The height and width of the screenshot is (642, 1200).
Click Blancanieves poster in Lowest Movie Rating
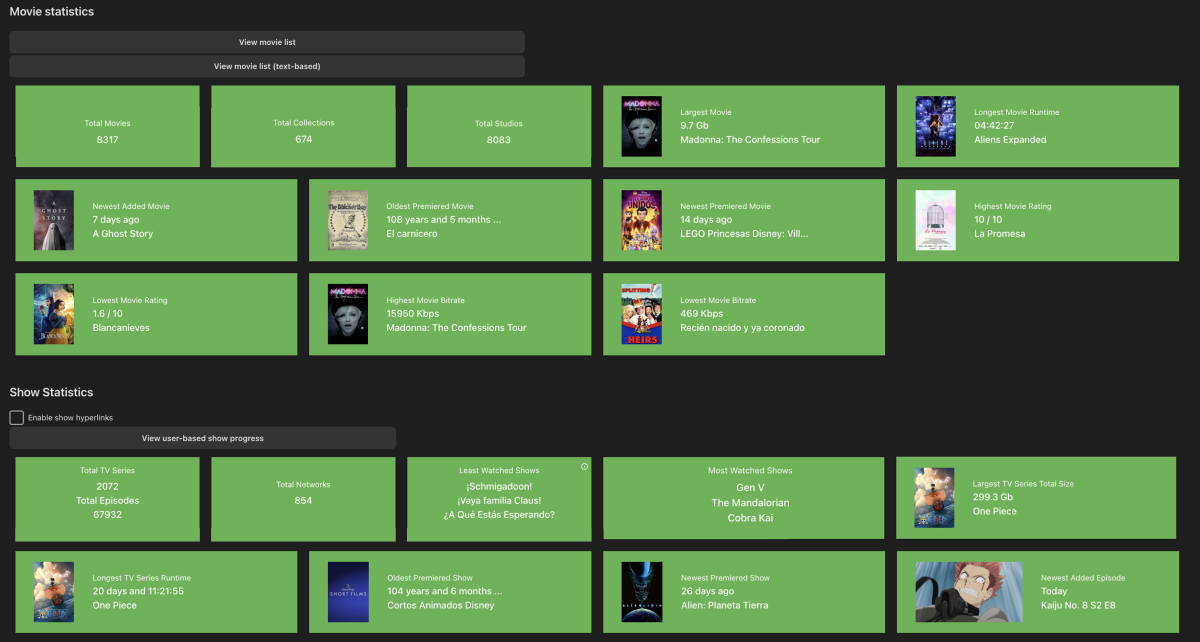[54, 314]
